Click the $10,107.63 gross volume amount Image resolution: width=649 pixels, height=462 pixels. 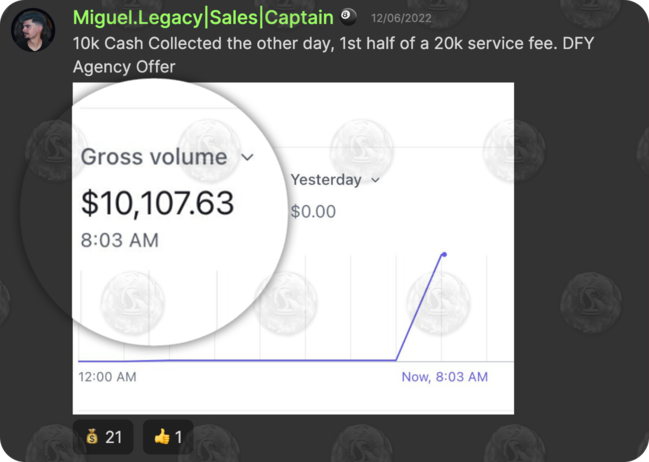pyautogui.click(x=157, y=203)
